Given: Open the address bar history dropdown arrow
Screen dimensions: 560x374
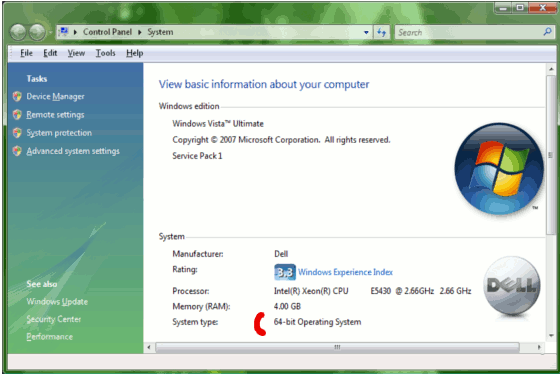Looking at the screenshot, I should pyautogui.click(x=366, y=33).
